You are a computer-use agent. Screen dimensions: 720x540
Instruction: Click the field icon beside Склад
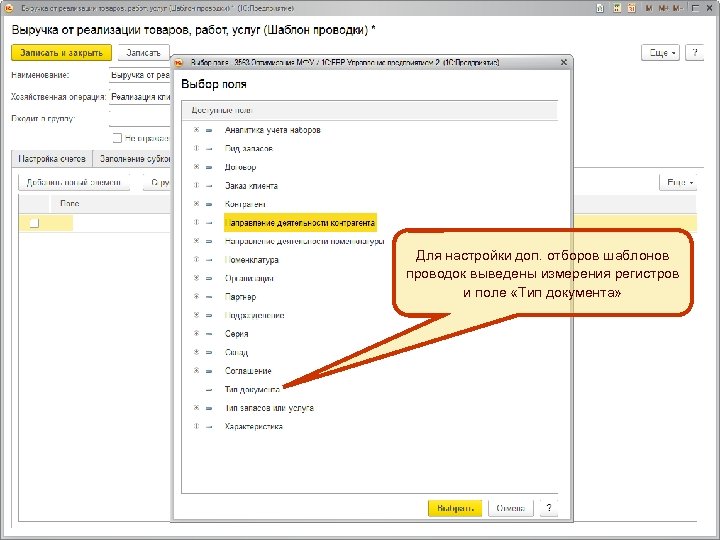(x=209, y=353)
